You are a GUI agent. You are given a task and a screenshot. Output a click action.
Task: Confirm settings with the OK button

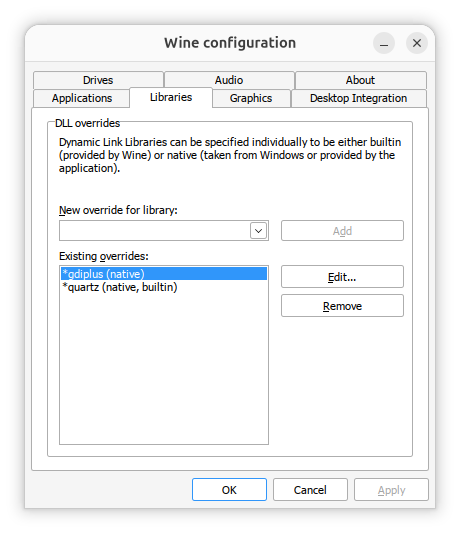[x=229, y=490]
